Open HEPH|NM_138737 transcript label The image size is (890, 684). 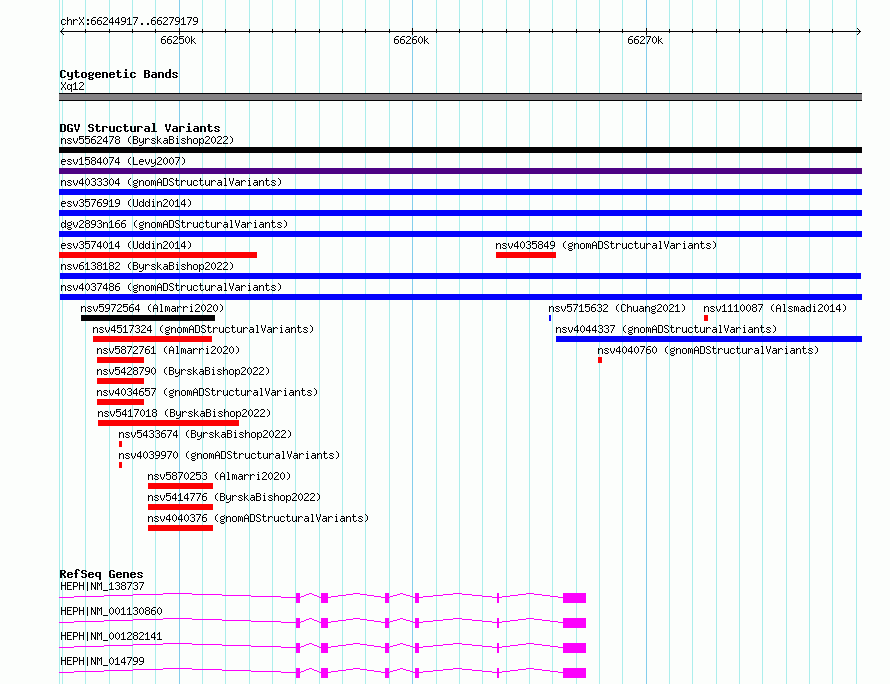pyautogui.click(x=102, y=586)
